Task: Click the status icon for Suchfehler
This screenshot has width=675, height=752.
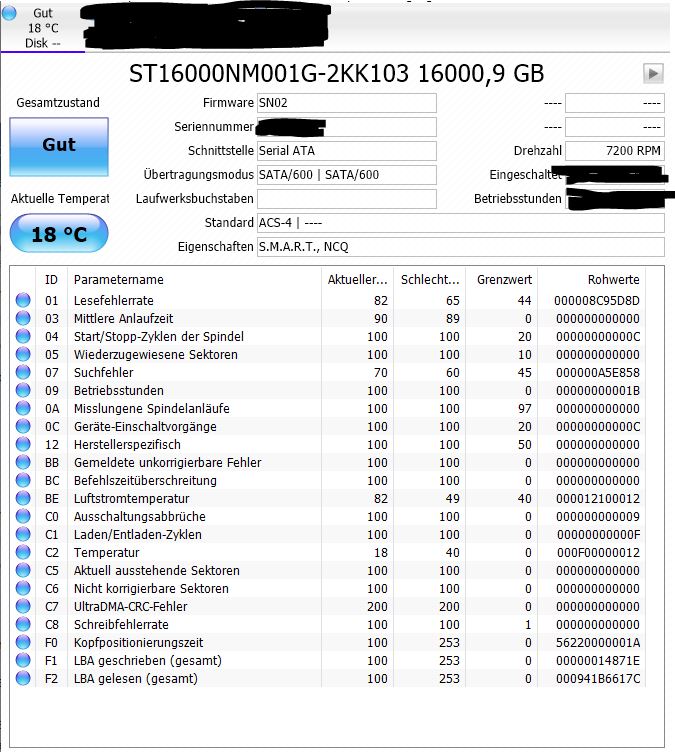Action: (23, 372)
